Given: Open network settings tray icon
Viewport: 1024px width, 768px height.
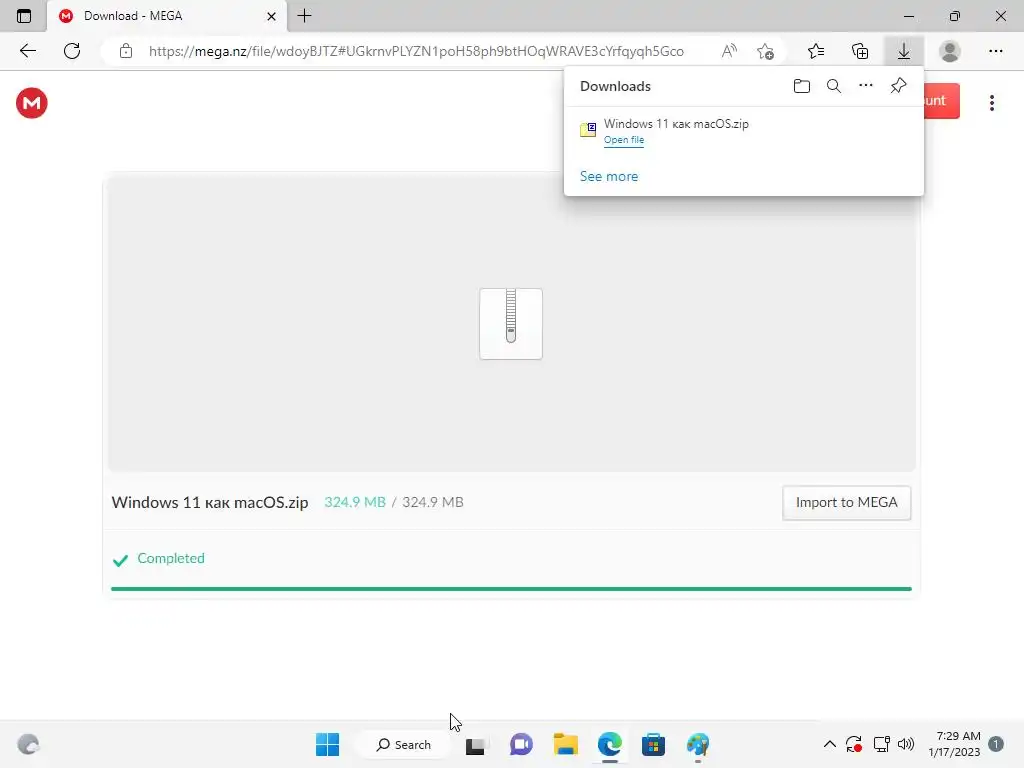Looking at the screenshot, I should click(882, 744).
